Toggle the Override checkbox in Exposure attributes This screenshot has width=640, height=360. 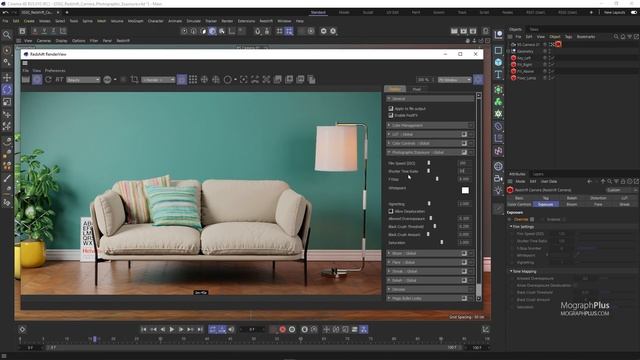[x=532, y=219]
